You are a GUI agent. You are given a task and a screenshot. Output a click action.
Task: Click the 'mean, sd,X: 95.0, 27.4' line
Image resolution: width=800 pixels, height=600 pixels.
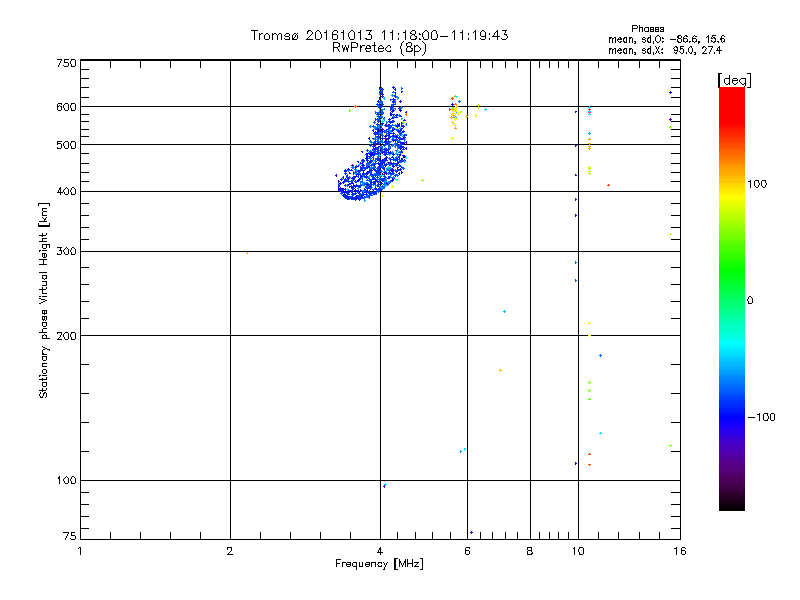665,50
